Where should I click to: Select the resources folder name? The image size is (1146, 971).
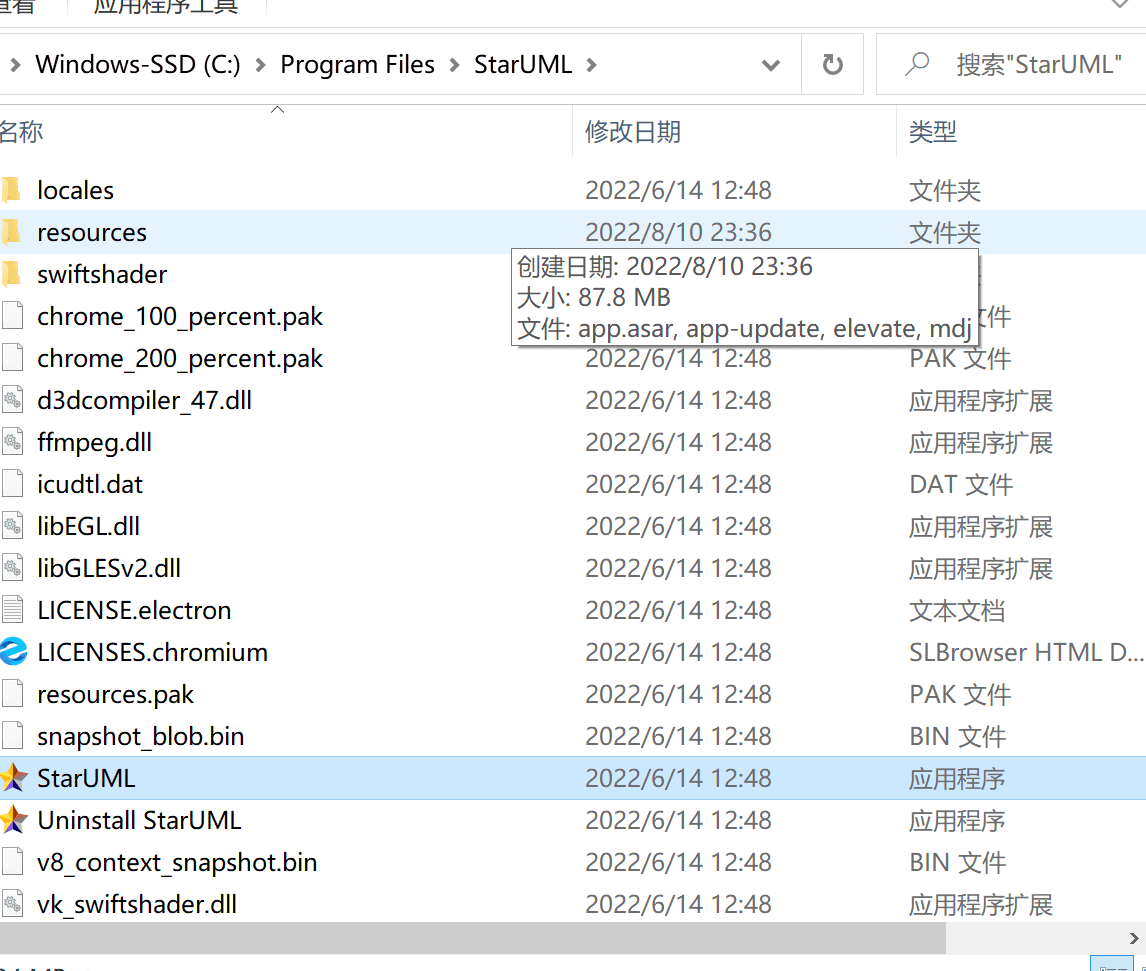point(92,232)
